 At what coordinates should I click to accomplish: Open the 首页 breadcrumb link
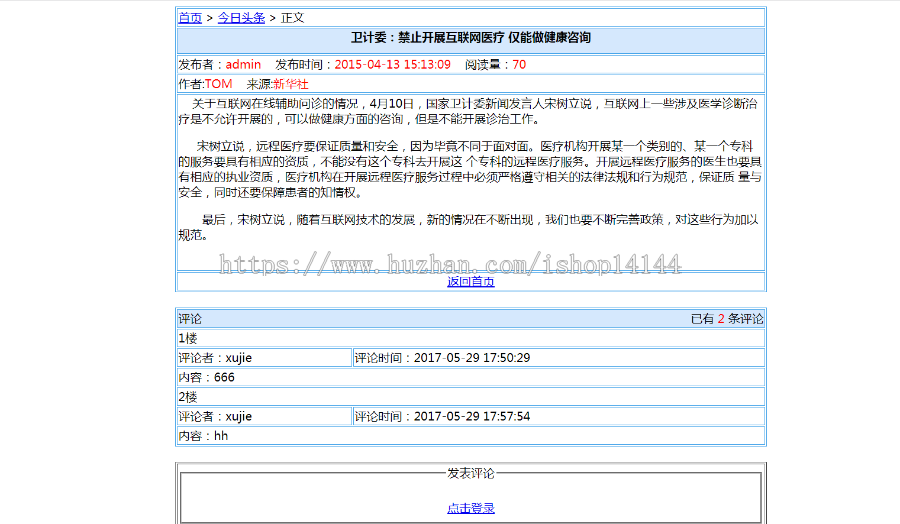click(x=190, y=18)
